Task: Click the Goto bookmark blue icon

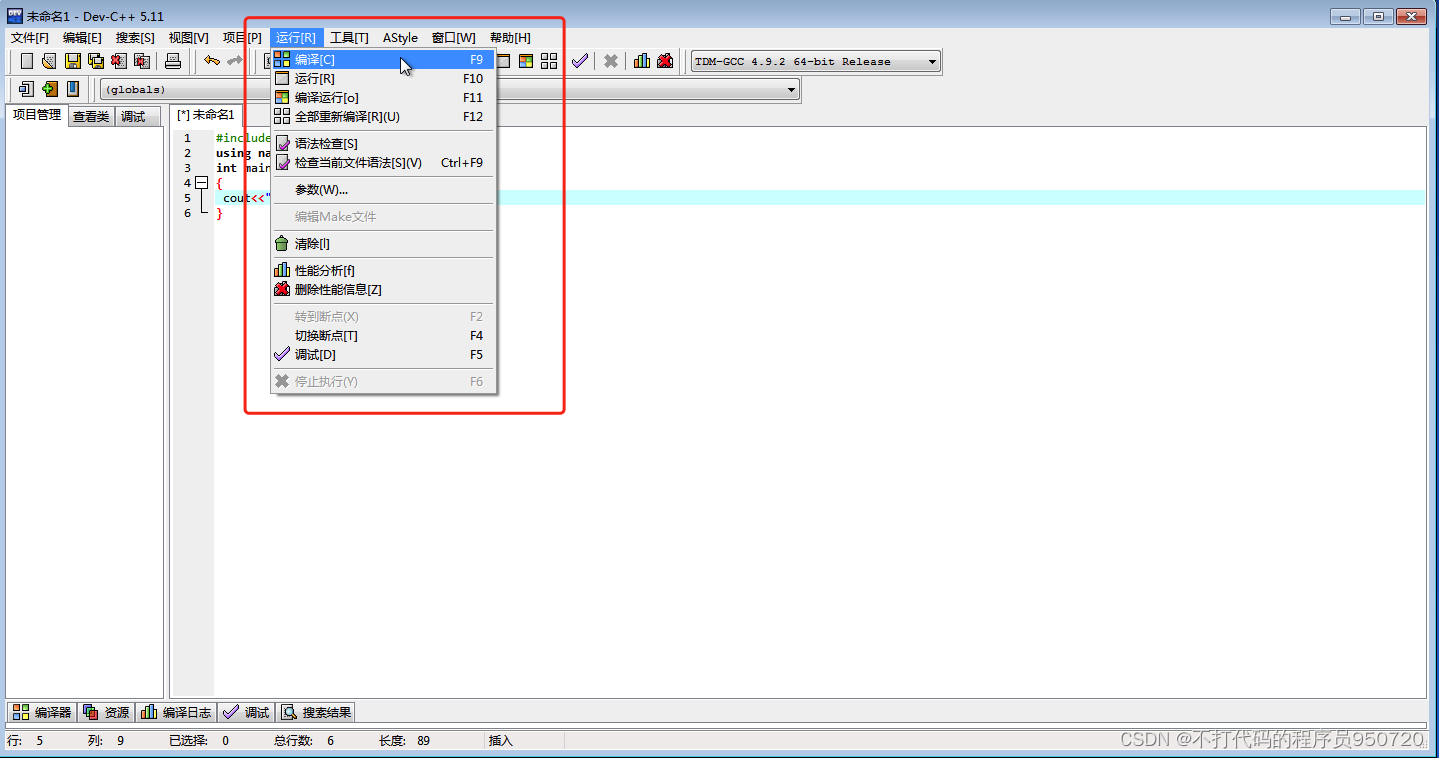Action: click(72, 89)
